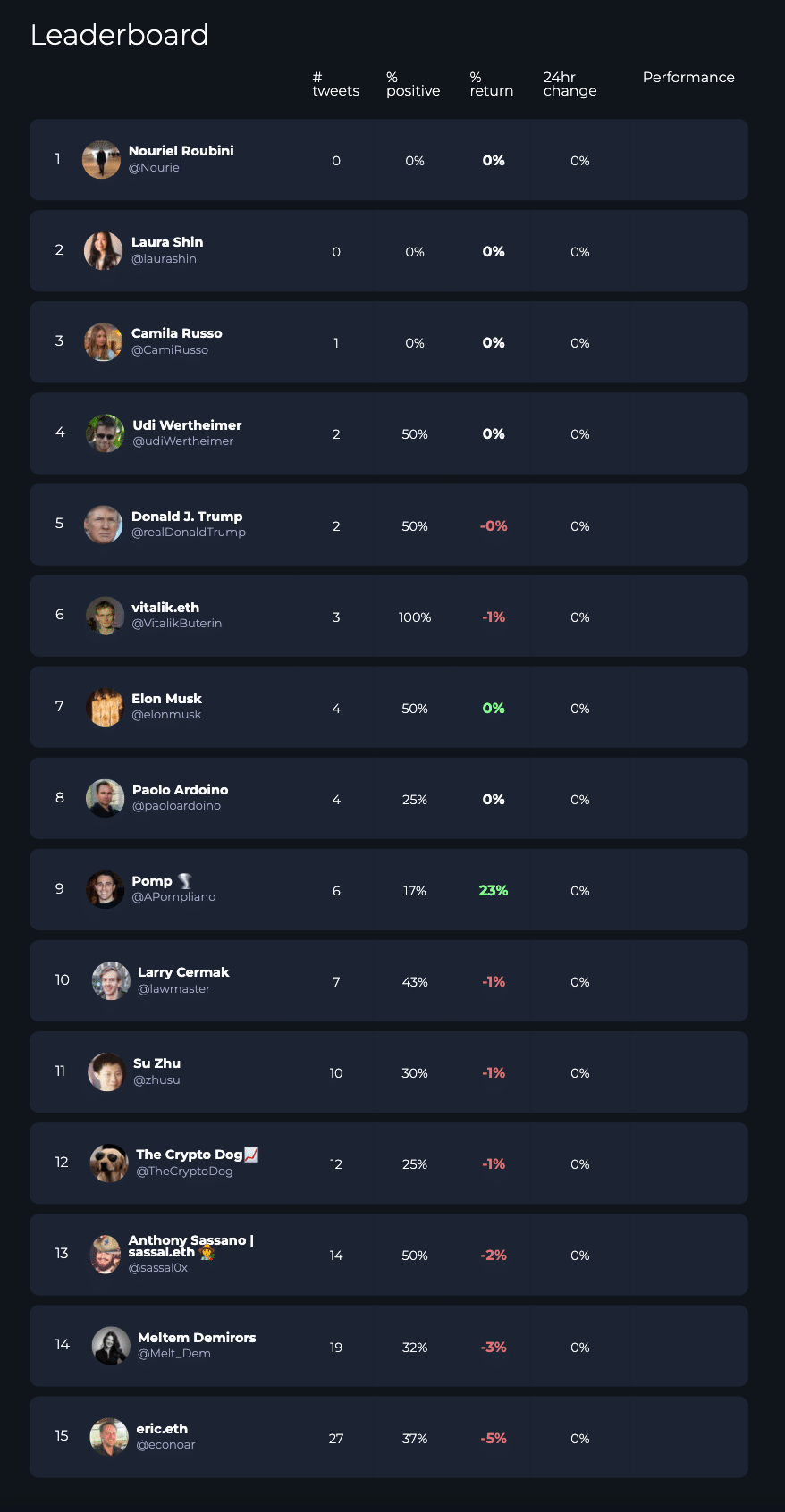Open Anthony Sassano sassal.eth row name
The height and width of the screenshot is (1512, 785).
click(x=190, y=1246)
